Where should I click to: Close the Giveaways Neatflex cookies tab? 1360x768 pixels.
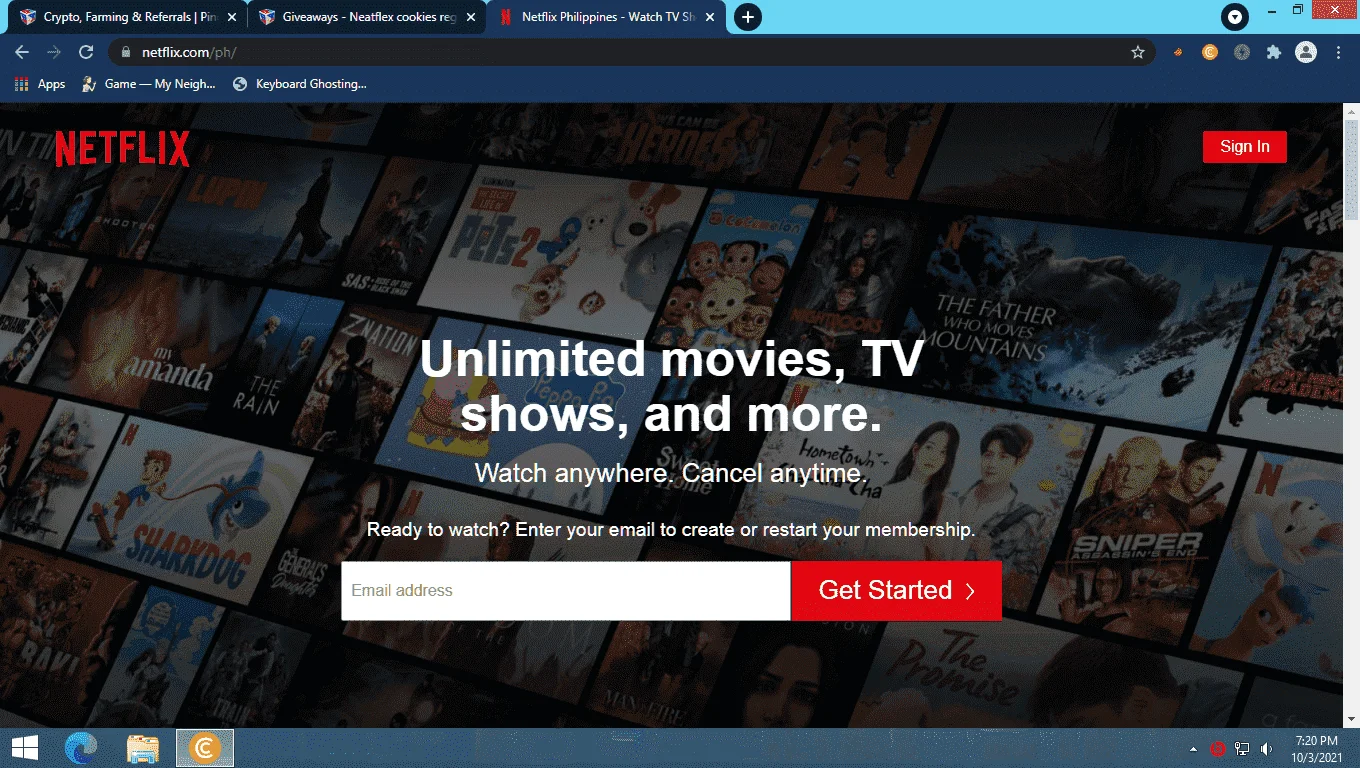[470, 17]
